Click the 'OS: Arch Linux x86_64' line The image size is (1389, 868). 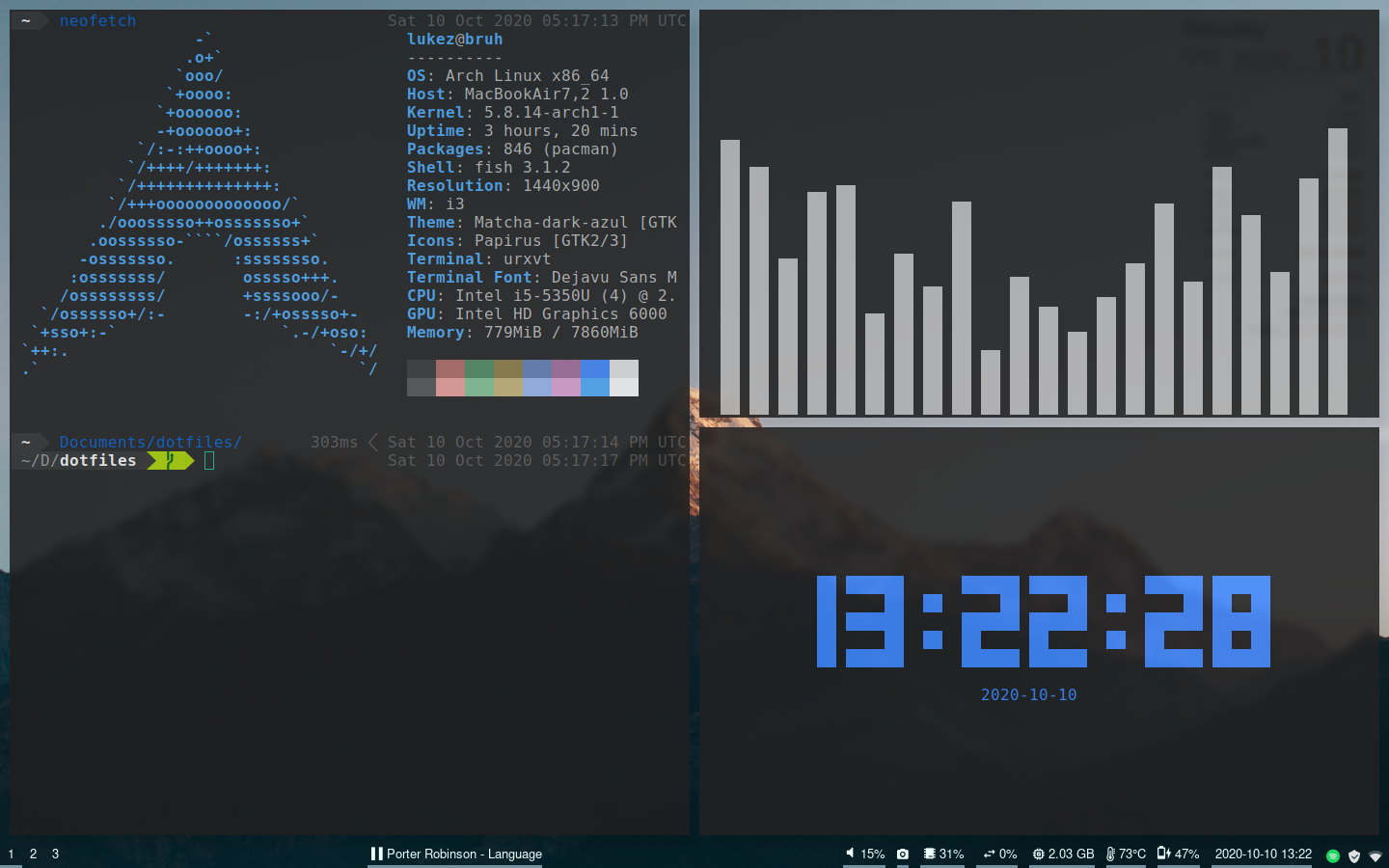508,75
